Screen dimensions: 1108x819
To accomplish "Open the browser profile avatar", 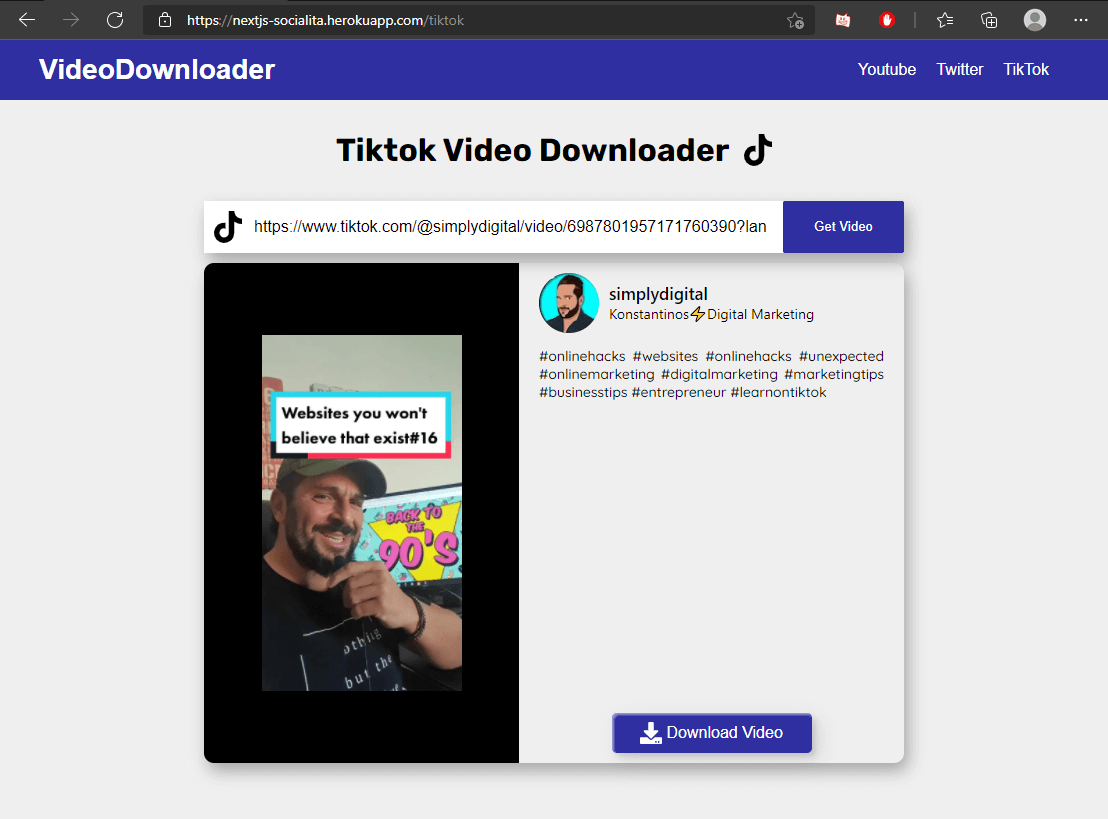I will coord(1035,20).
